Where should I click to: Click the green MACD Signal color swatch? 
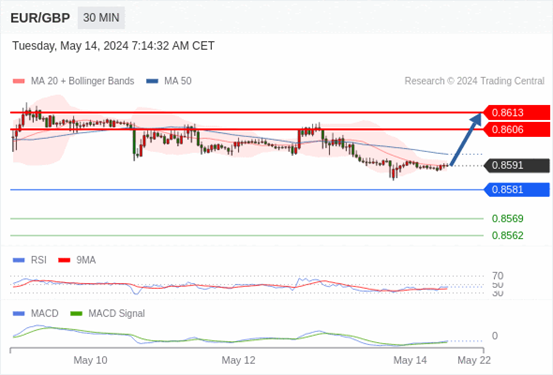(76, 313)
